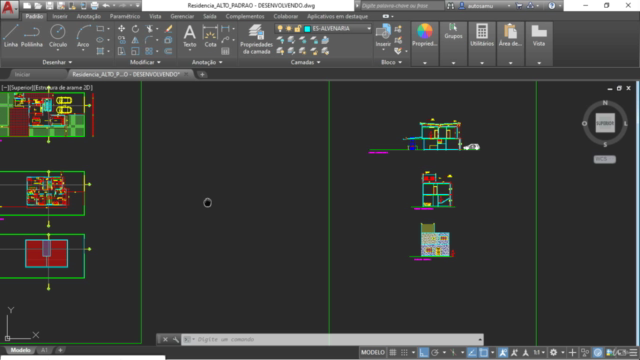Expand the Modificar panel
This screenshot has width=640, height=360.
[x=145, y=62]
